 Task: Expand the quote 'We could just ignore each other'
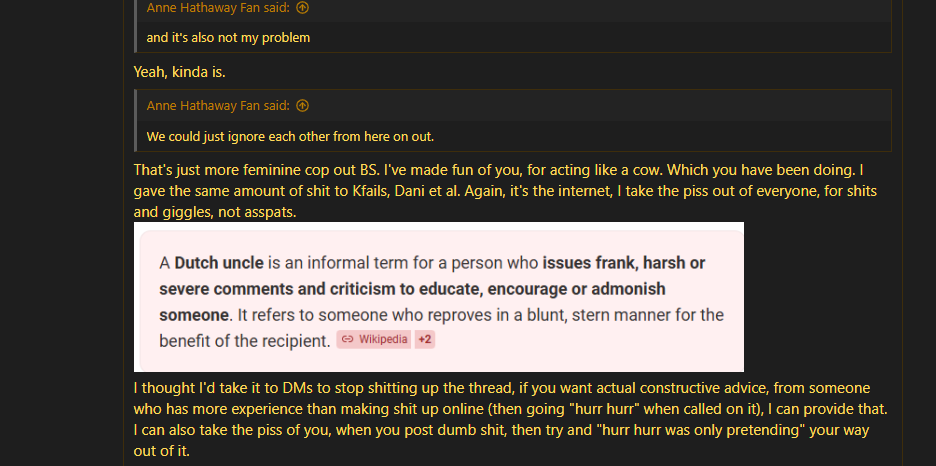point(290,137)
